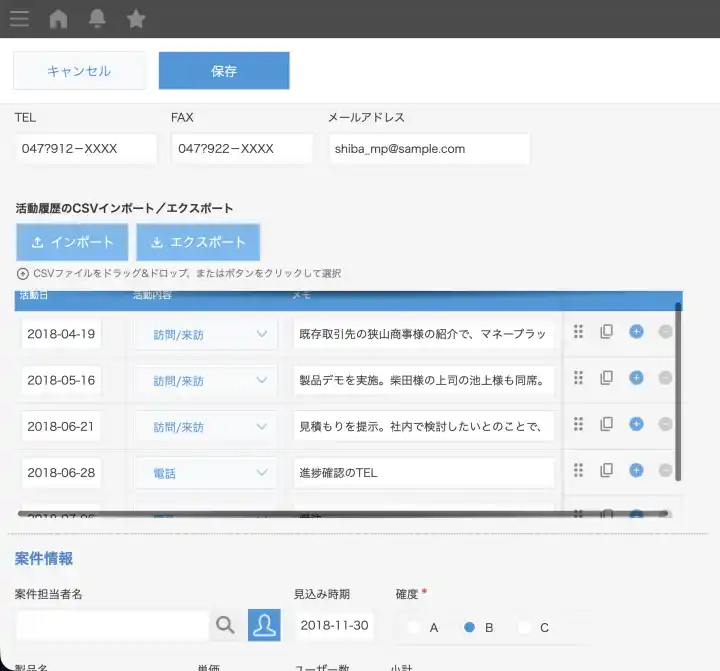Click the 案件担当者名 input field

tap(112, 625)
